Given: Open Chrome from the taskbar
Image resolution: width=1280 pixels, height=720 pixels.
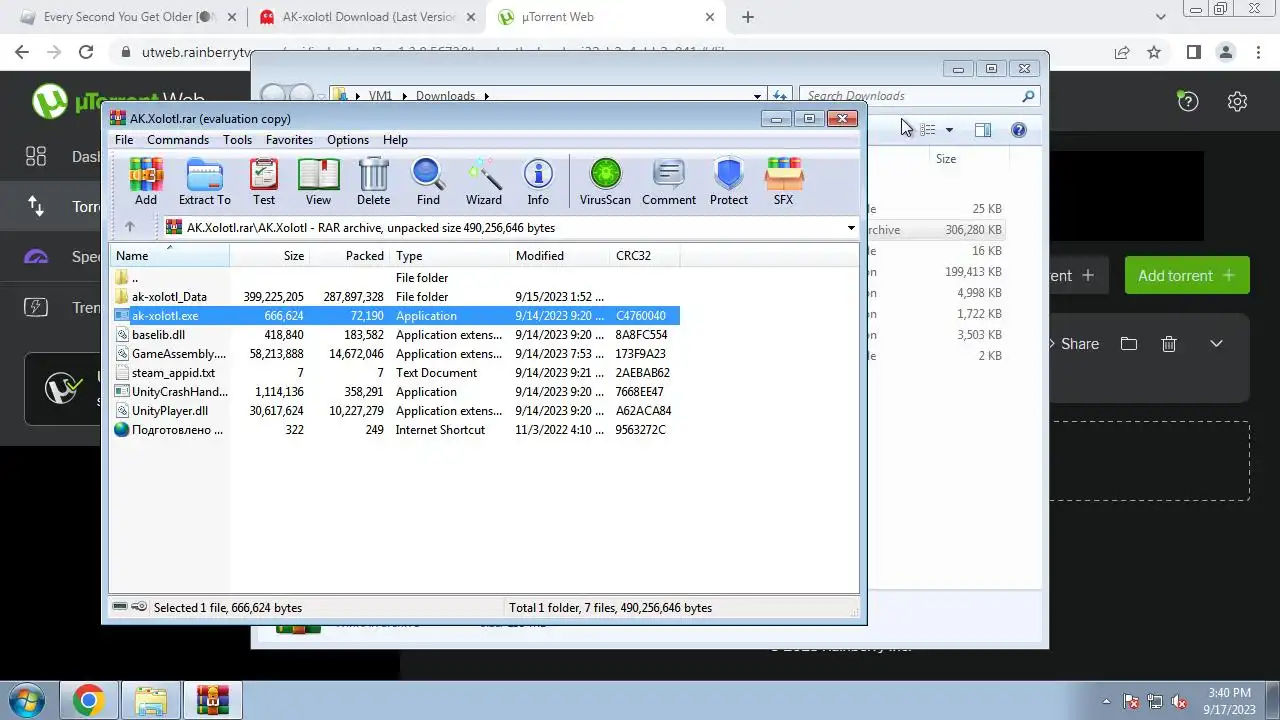Looking at the screenshot, I should pos(88,700).
